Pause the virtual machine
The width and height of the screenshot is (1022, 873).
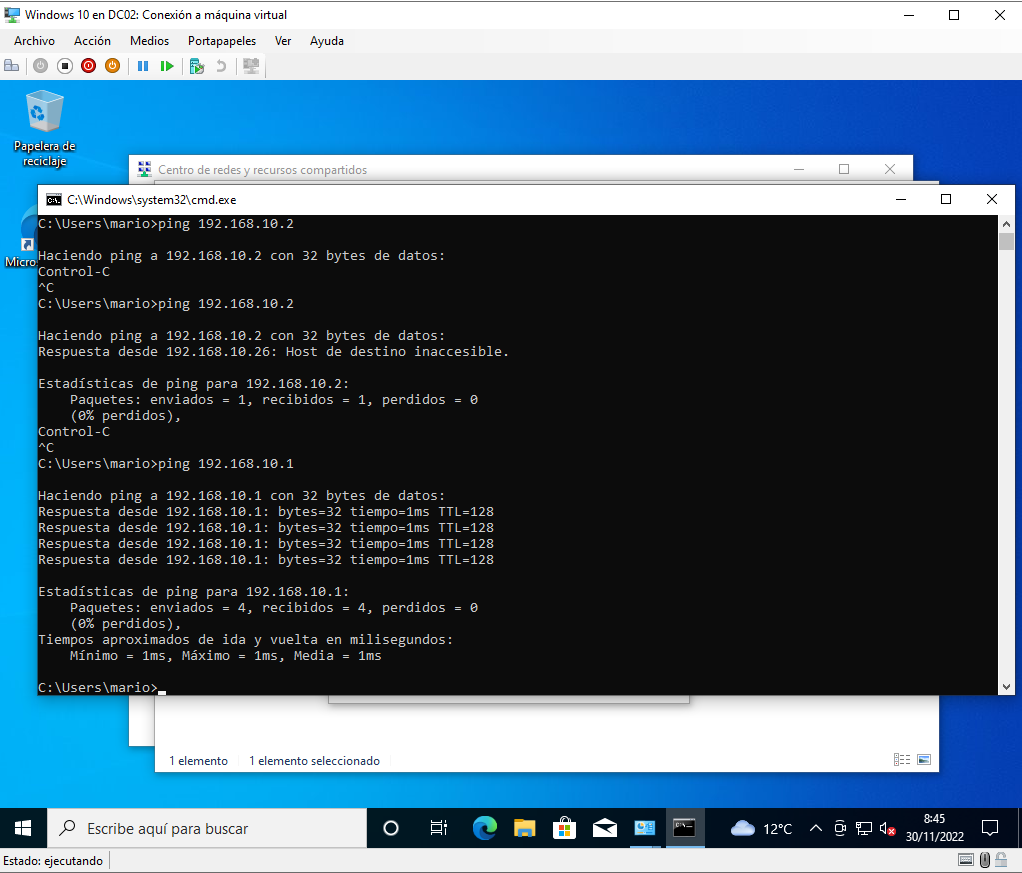pos(143,66)
